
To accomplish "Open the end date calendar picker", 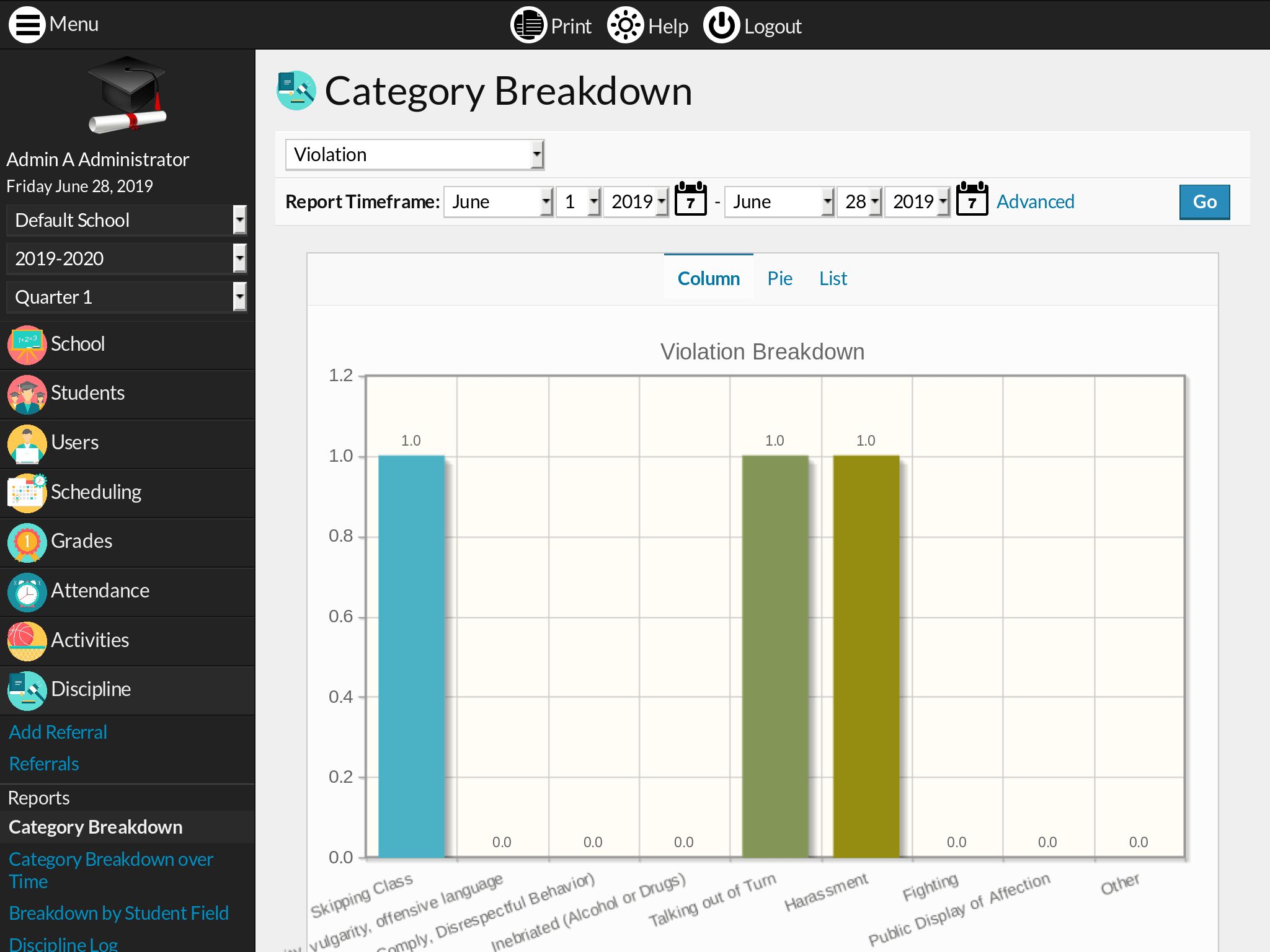I will tap(972, 200).
